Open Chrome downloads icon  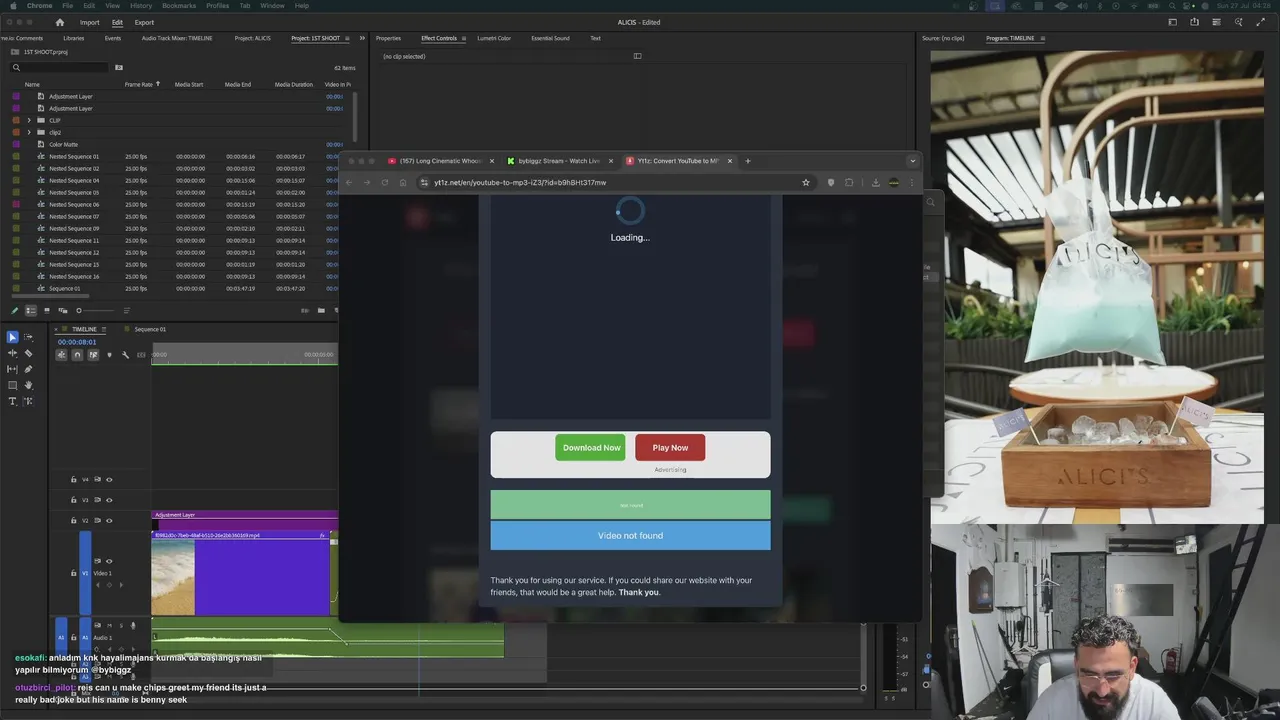[x=875, y=182]
